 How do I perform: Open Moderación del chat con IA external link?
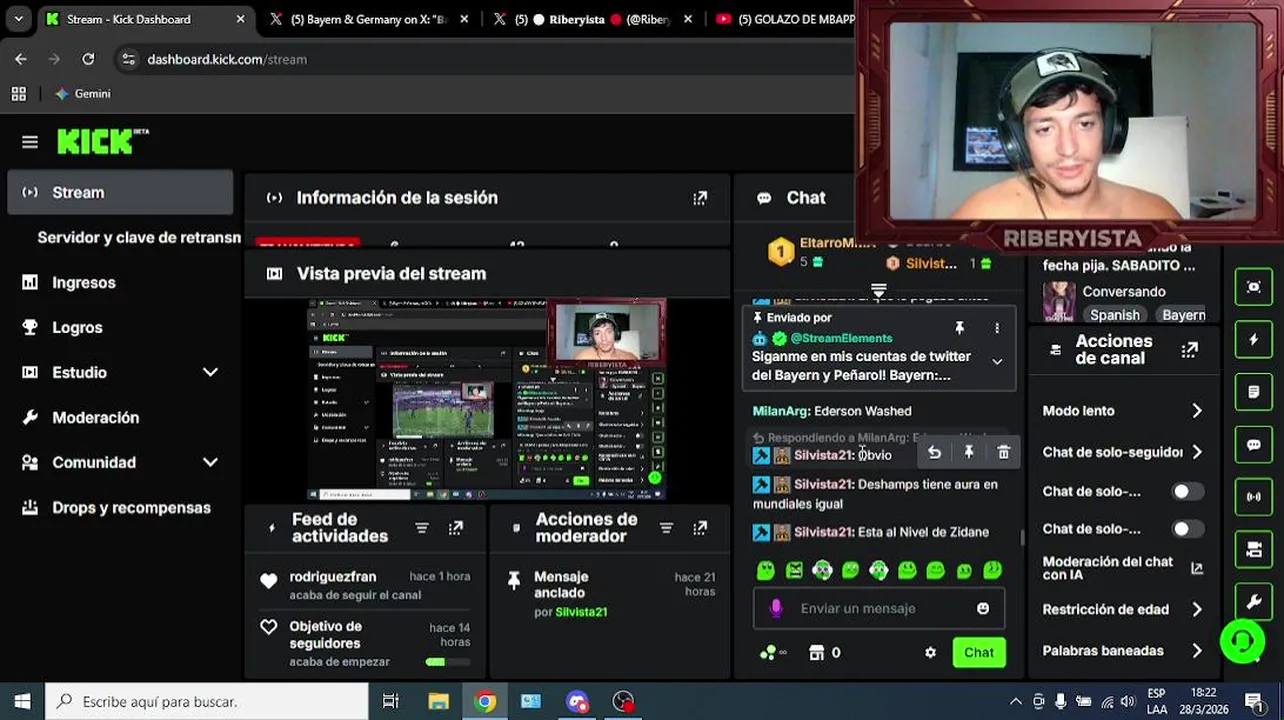[x=1196, y=569]
